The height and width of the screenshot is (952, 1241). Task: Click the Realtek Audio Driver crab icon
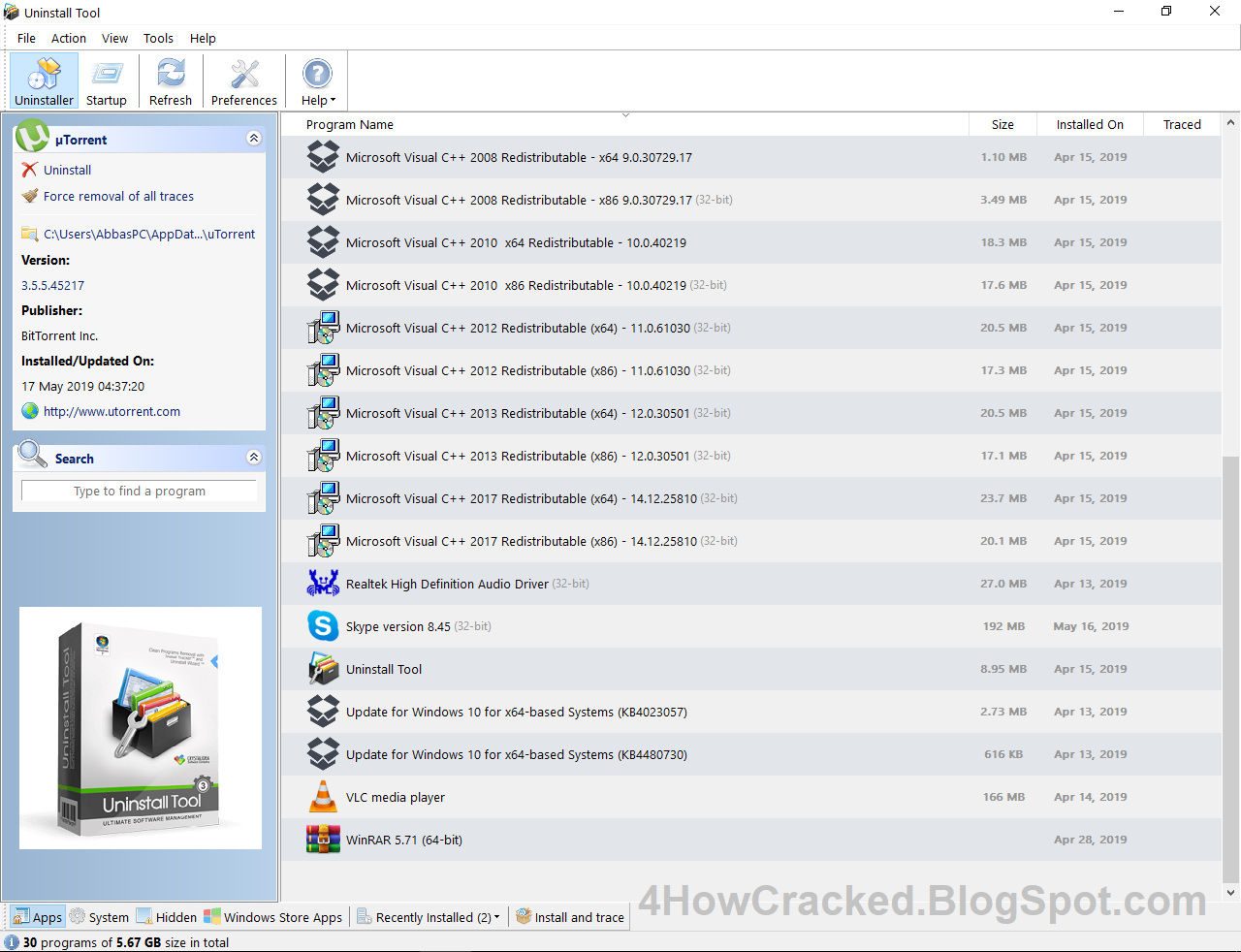tap(323, 584)
